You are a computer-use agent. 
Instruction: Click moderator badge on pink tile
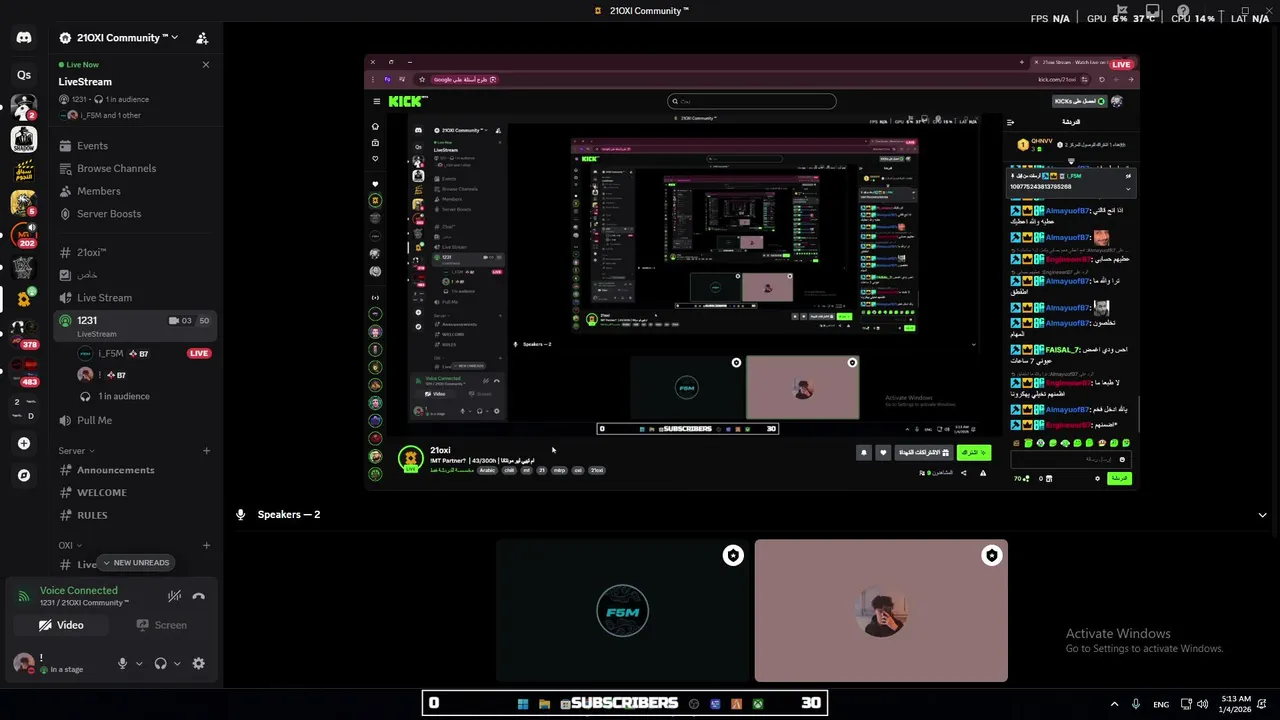tap(991, 556)
